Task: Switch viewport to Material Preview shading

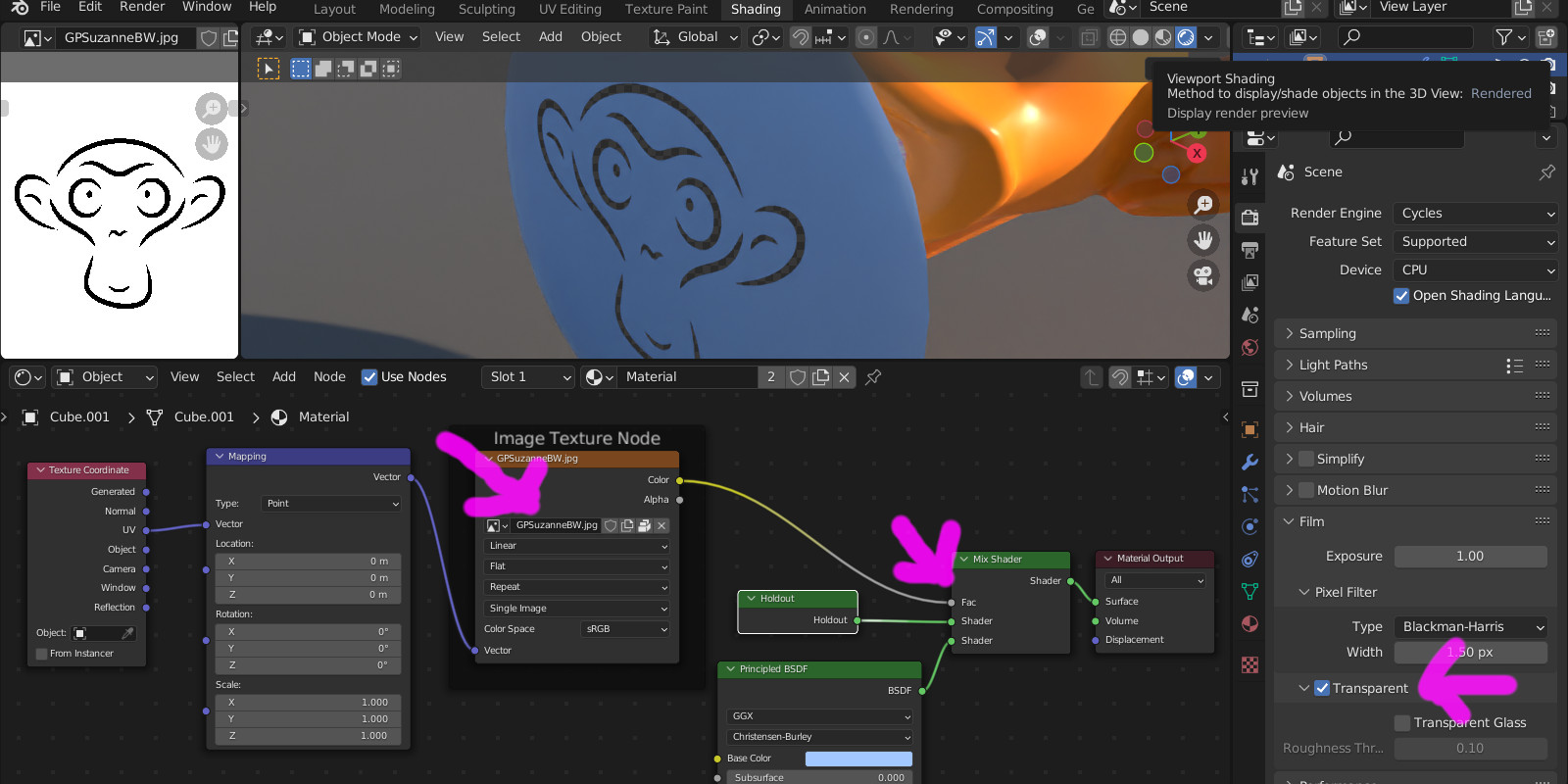Action: coord(1163,37)
